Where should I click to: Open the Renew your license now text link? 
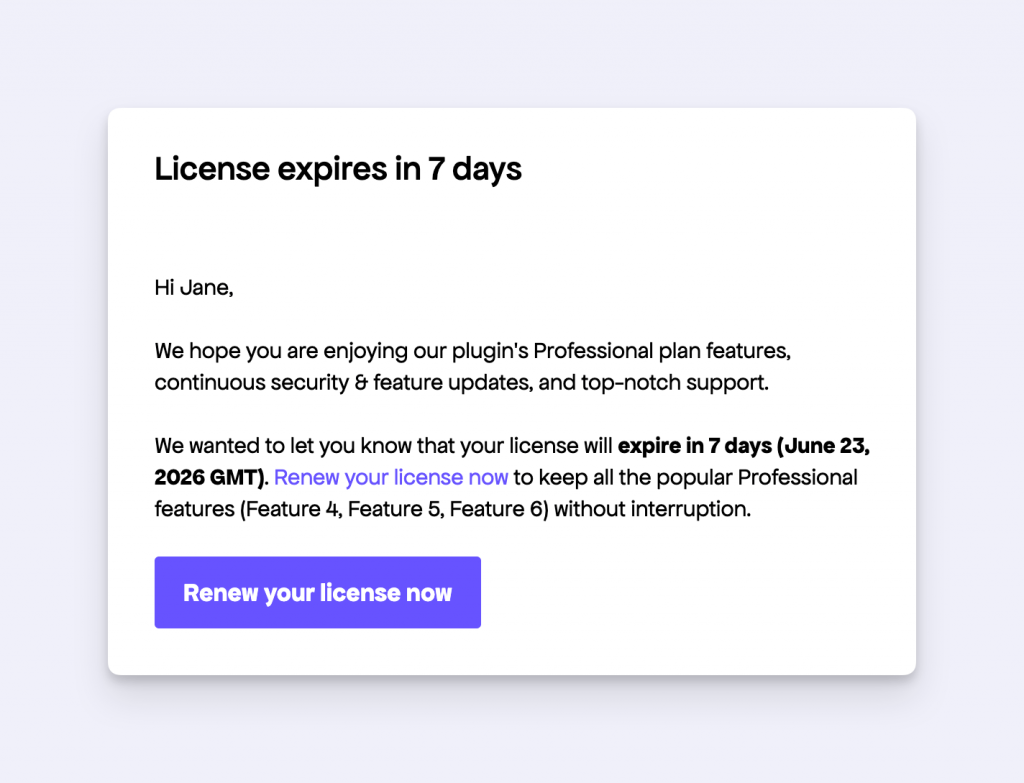click(391, 477)
